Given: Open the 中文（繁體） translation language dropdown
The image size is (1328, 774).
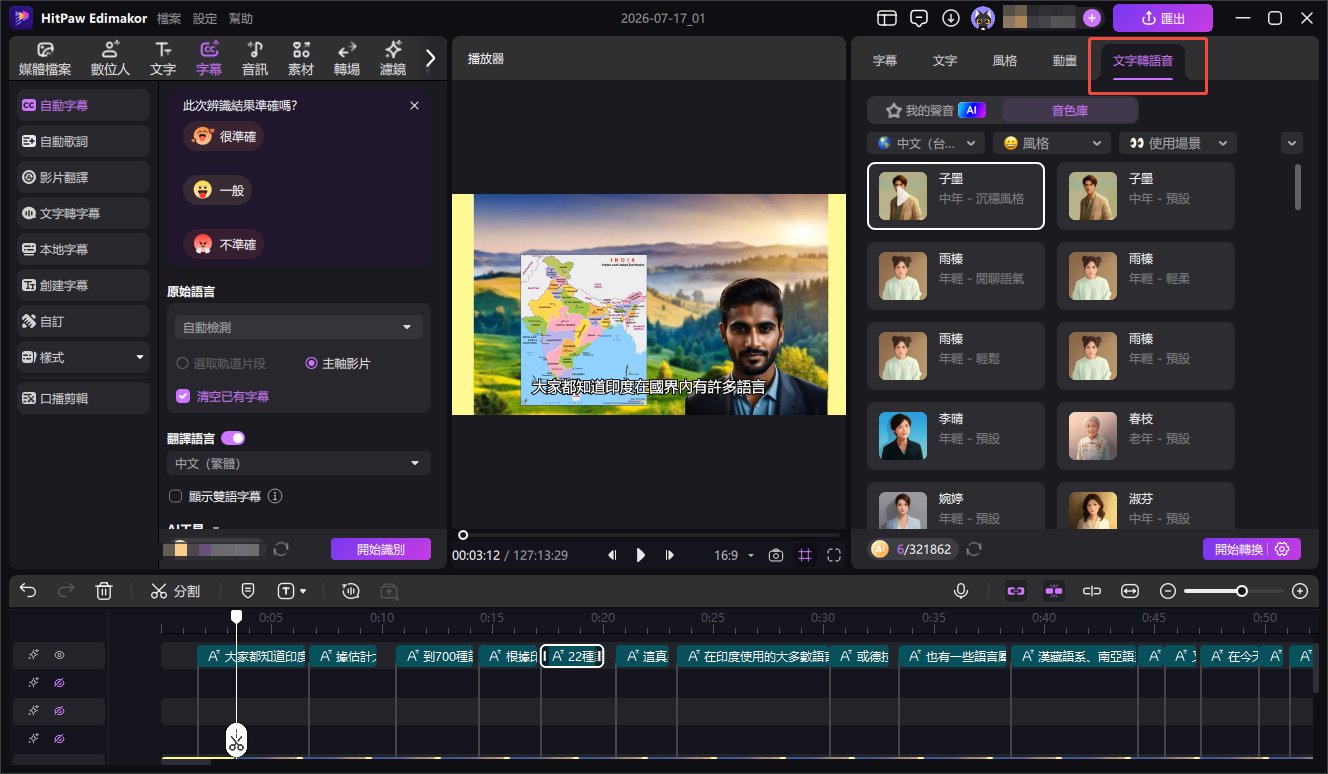Looking at the screenshot, I should coord(298,463).
